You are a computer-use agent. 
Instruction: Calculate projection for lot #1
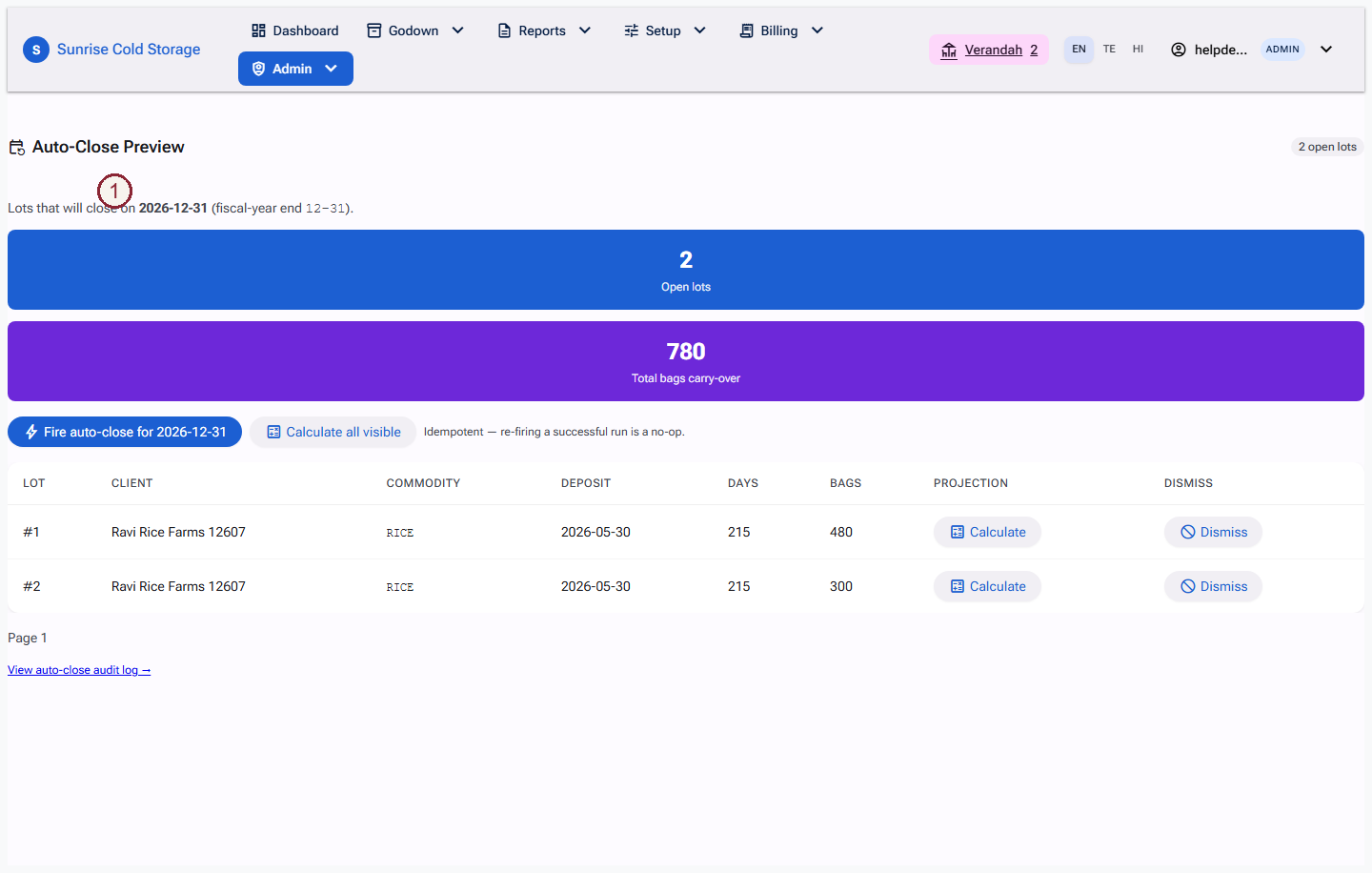[987, 532]
